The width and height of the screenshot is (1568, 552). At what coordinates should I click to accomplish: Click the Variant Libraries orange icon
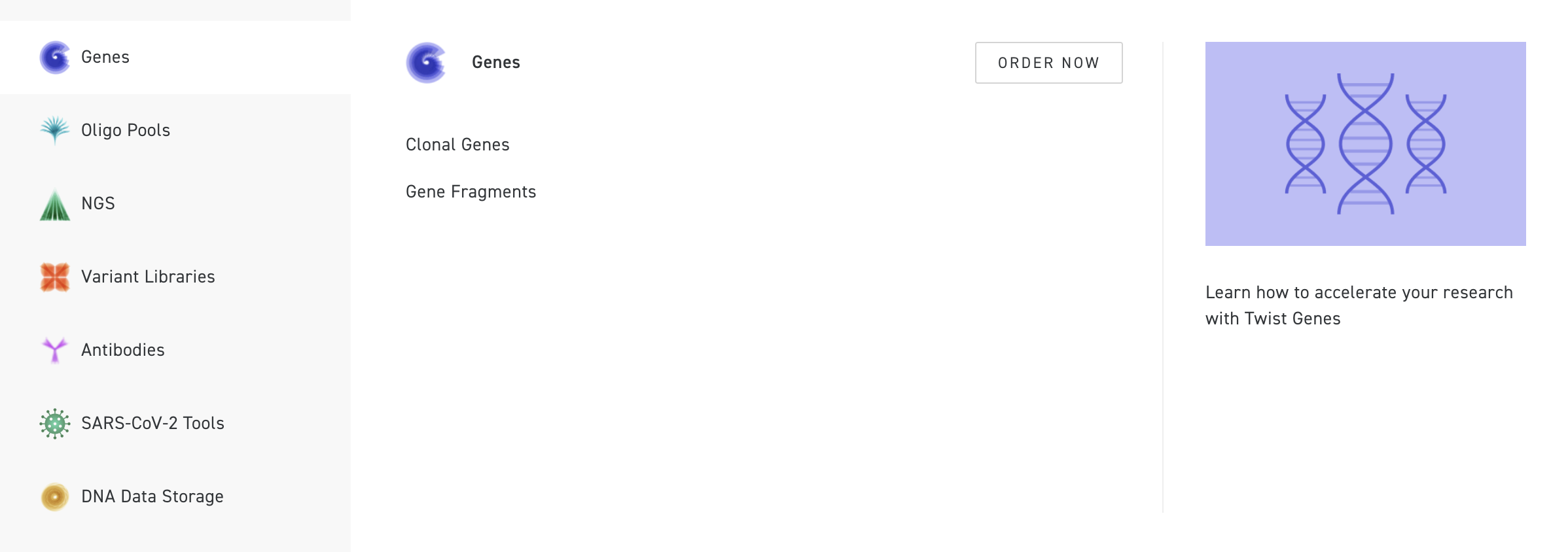55,277
